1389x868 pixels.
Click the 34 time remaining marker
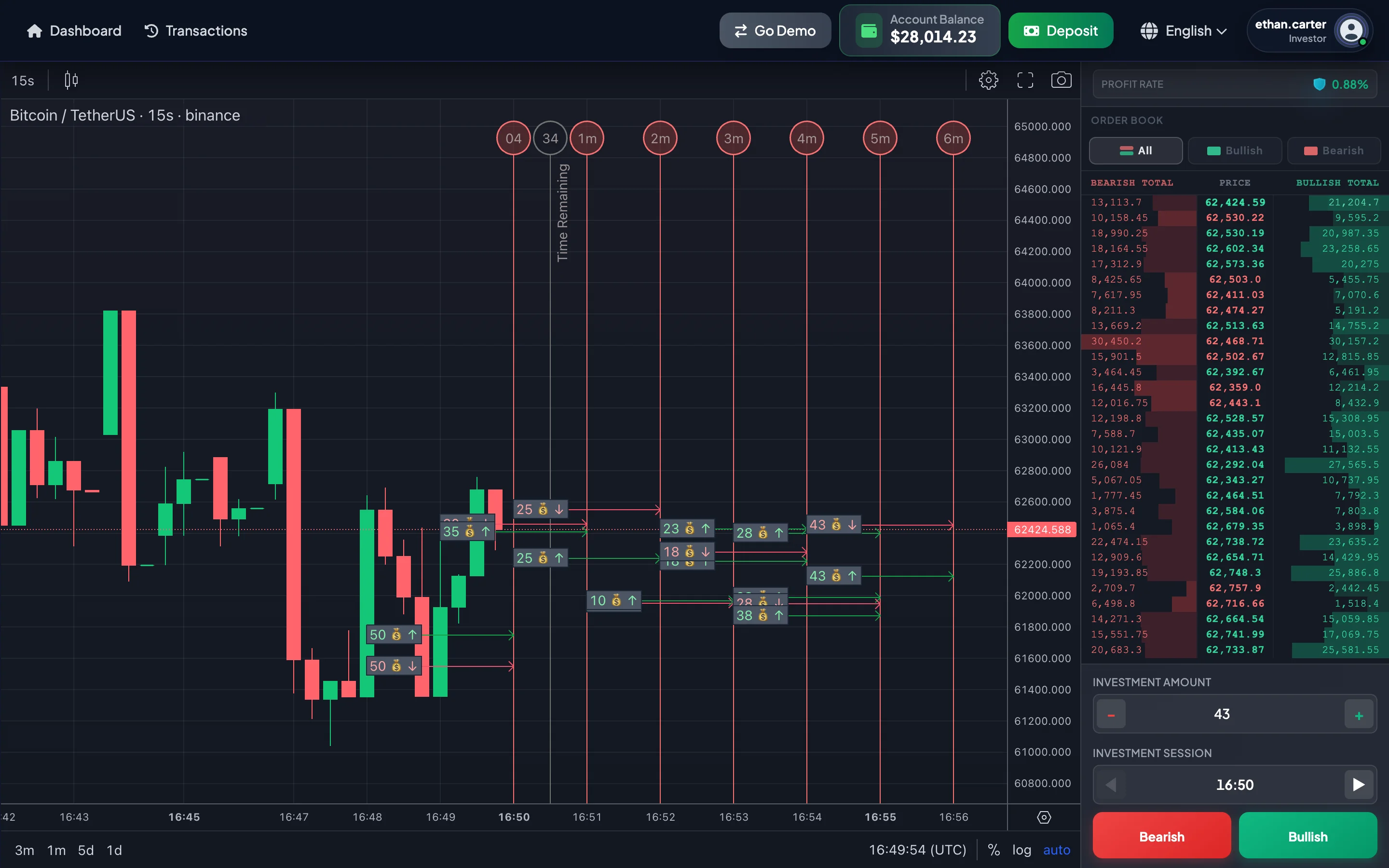click(550, 138)
